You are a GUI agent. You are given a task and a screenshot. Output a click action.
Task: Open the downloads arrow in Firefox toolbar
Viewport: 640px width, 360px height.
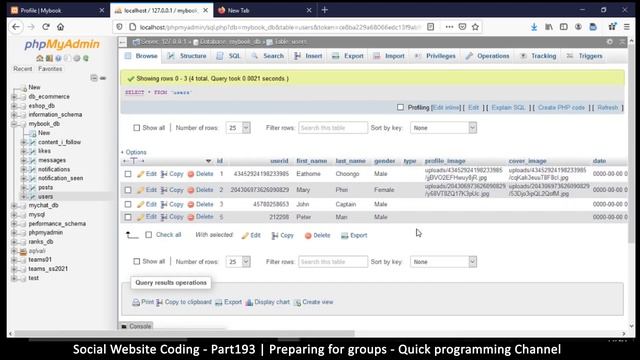tap(534, 27)
